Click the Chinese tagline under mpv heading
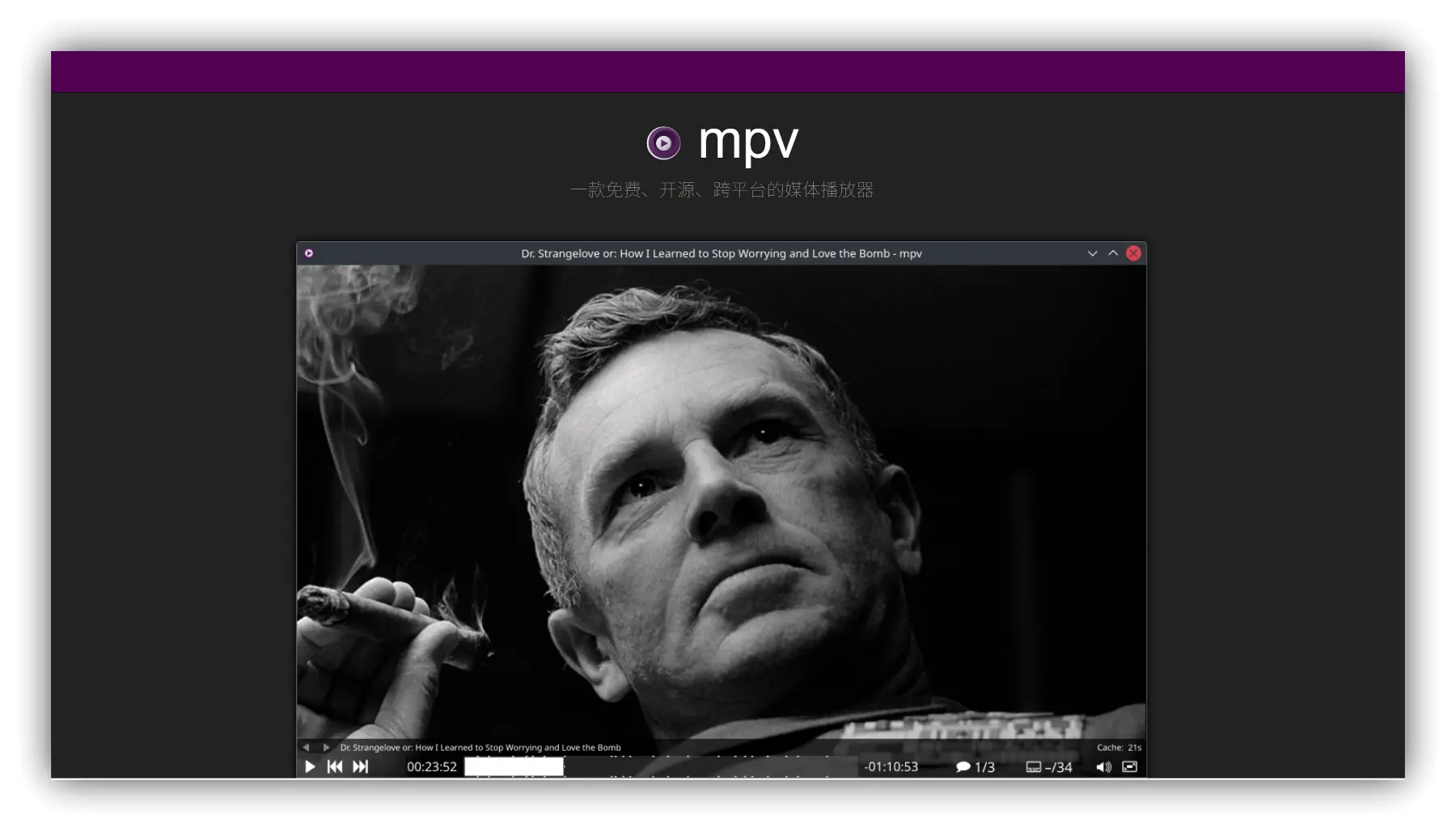 722,189
